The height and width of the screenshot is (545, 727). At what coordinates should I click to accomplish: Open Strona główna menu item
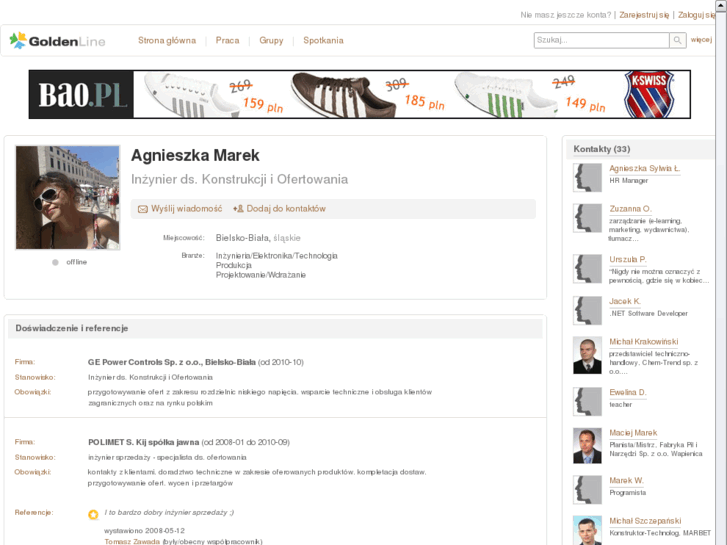[167, 40]
